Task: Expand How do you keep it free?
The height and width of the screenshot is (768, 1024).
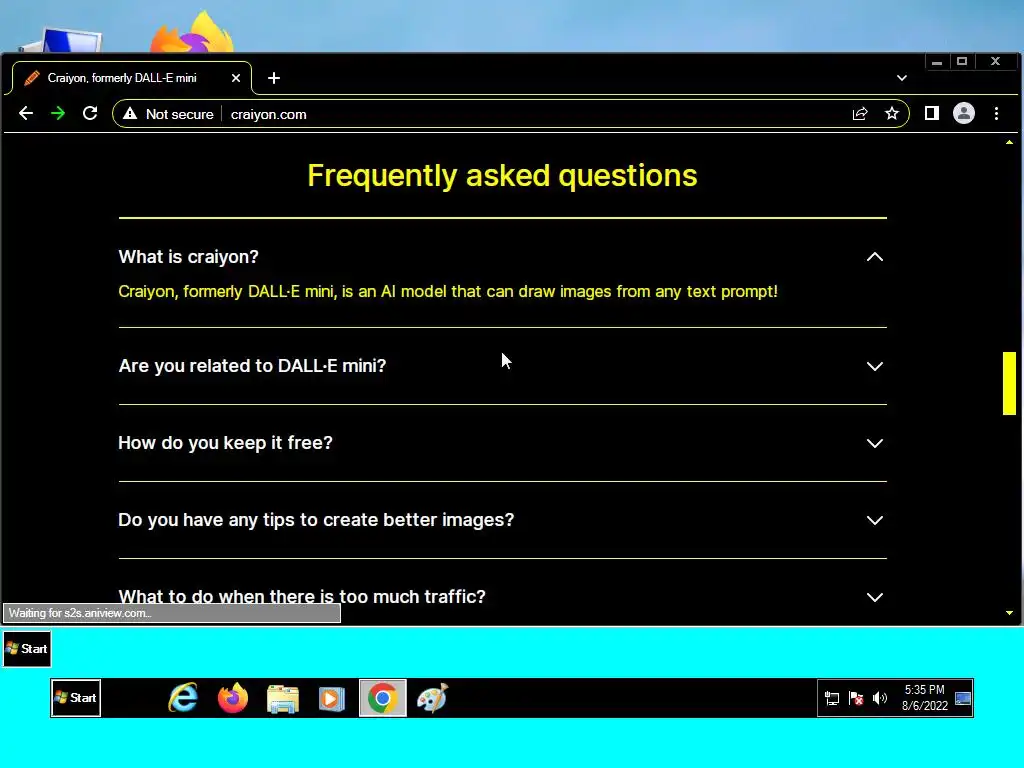Action: tap(874, 443)
